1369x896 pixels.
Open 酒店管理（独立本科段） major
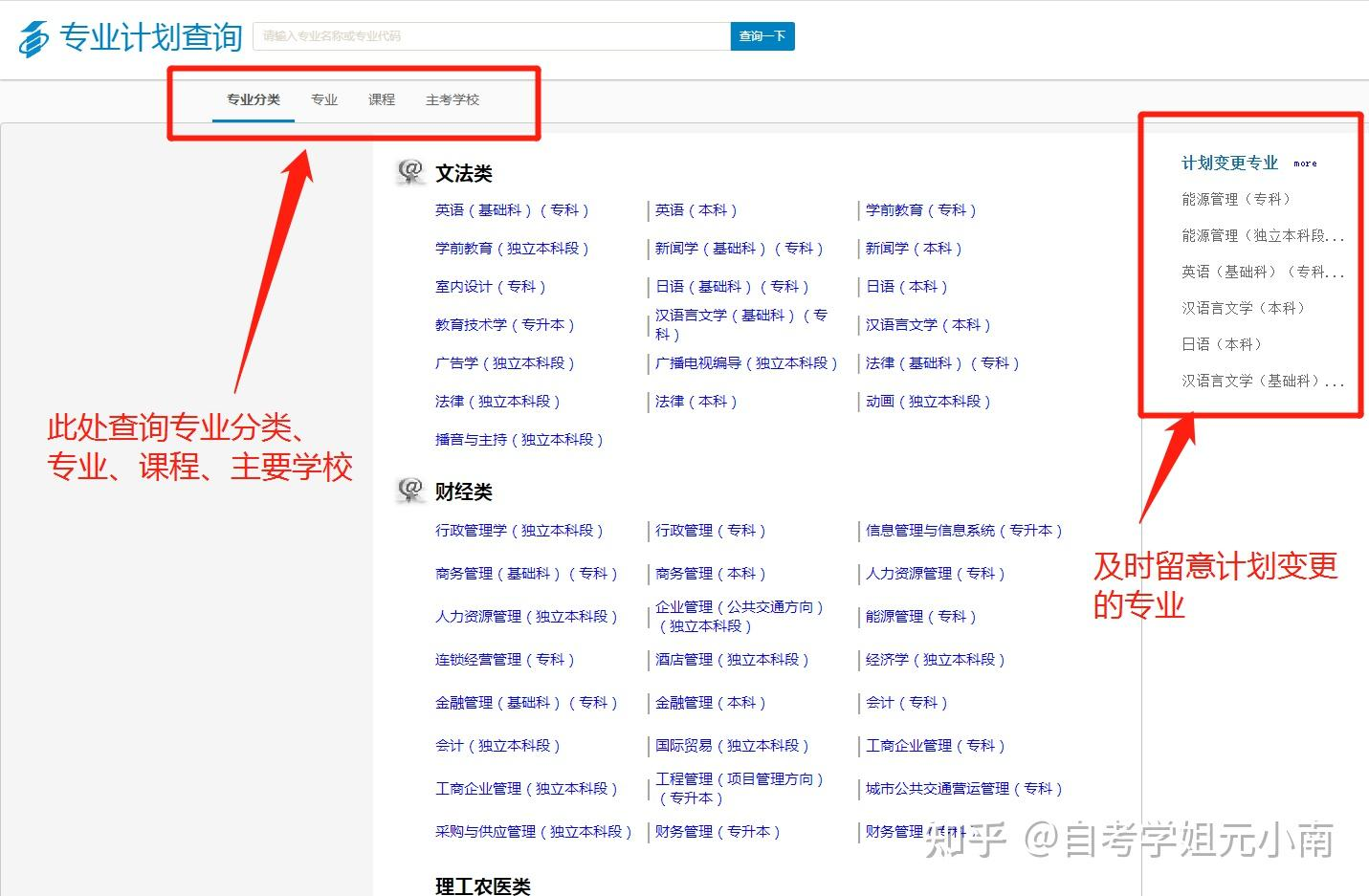[732, 660]
